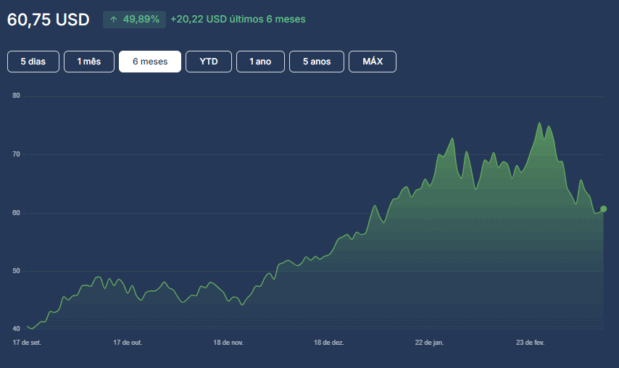Image resolution: width=619 pixels, height=368 pixels.
Task: Click the 17 de set. date label
Action: [27, 342]
